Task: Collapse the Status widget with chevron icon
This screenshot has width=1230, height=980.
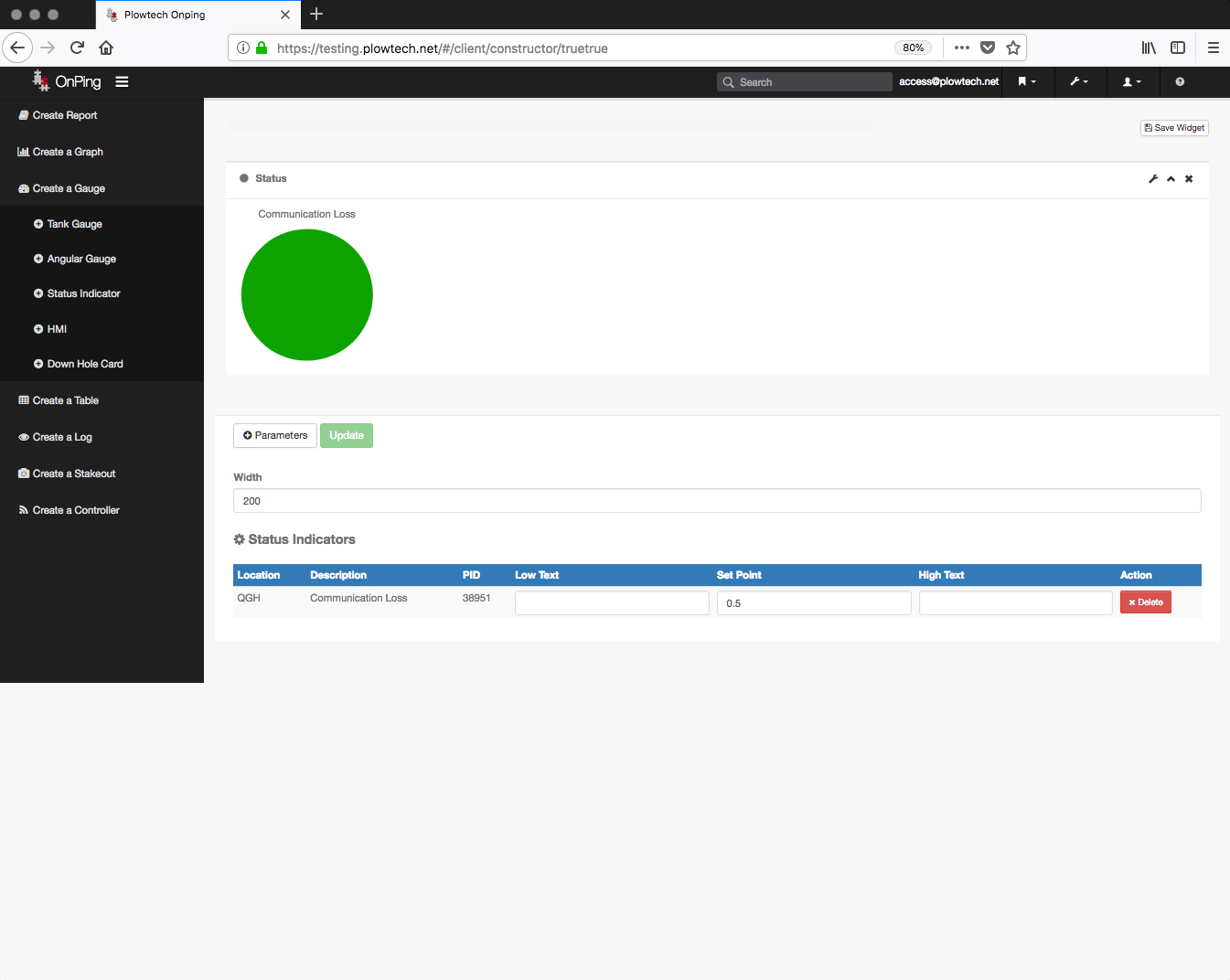Action: tap(1171, 179)
